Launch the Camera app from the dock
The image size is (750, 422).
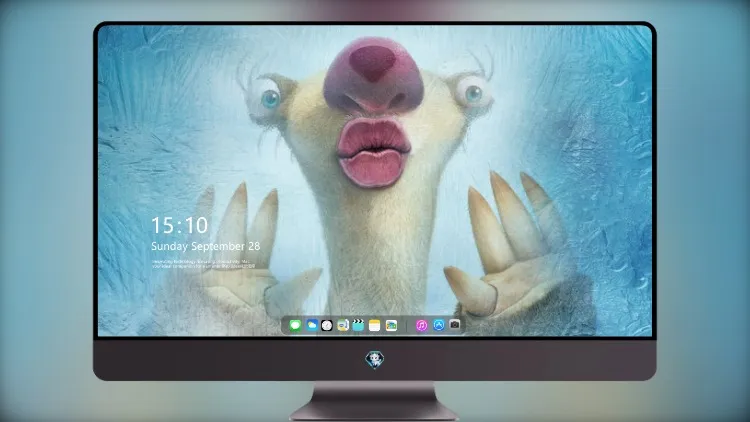[454, 325]
